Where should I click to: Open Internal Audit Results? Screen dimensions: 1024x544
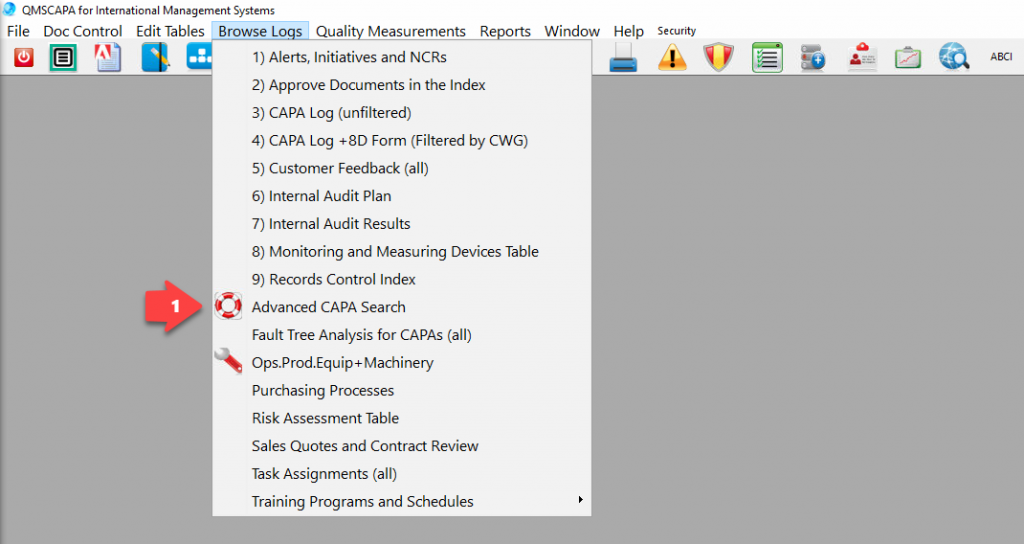click(x=402, y=224)
